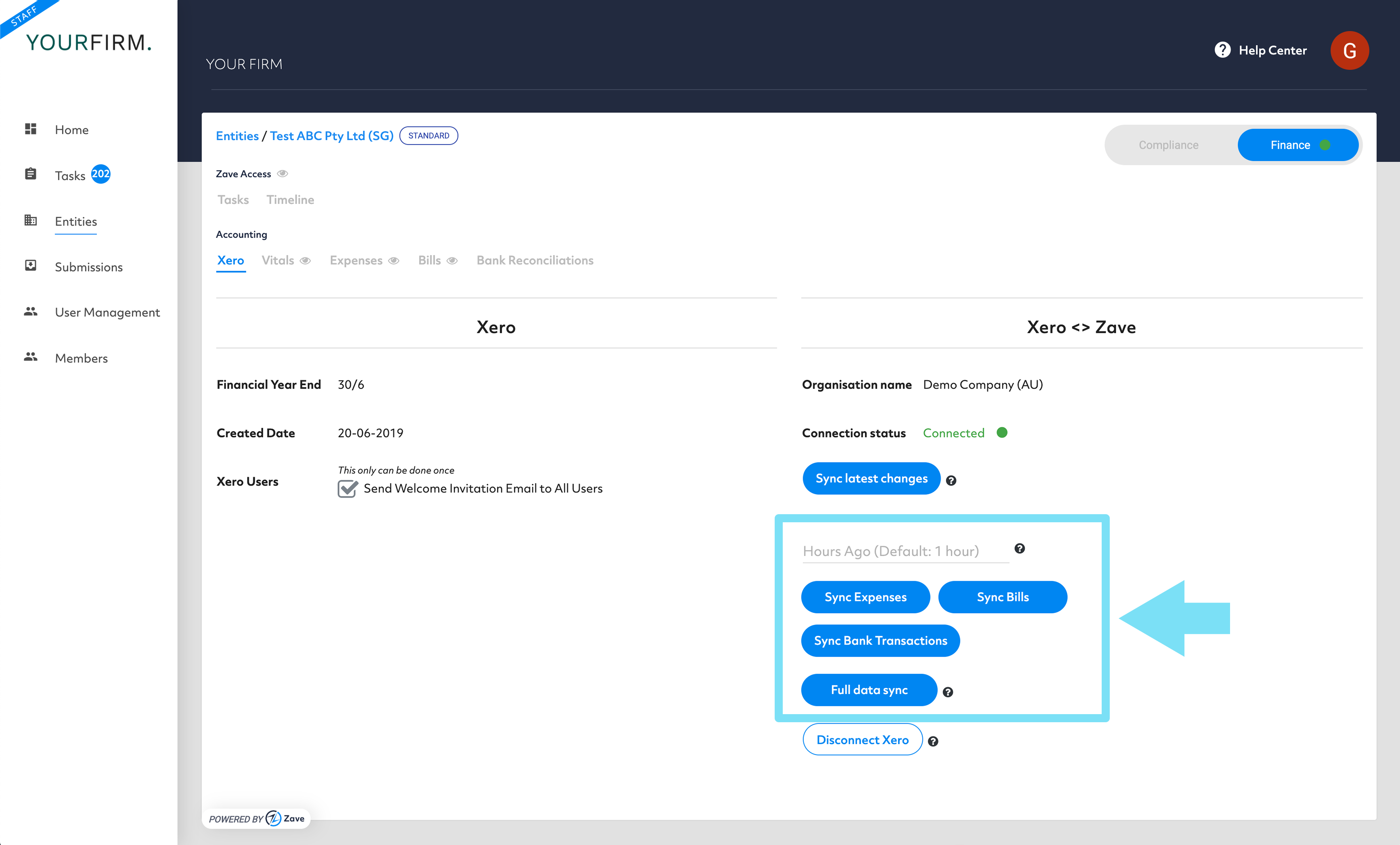
Task: Click the Home dashboard icon in sidebar
Action: tap(31, 129)
